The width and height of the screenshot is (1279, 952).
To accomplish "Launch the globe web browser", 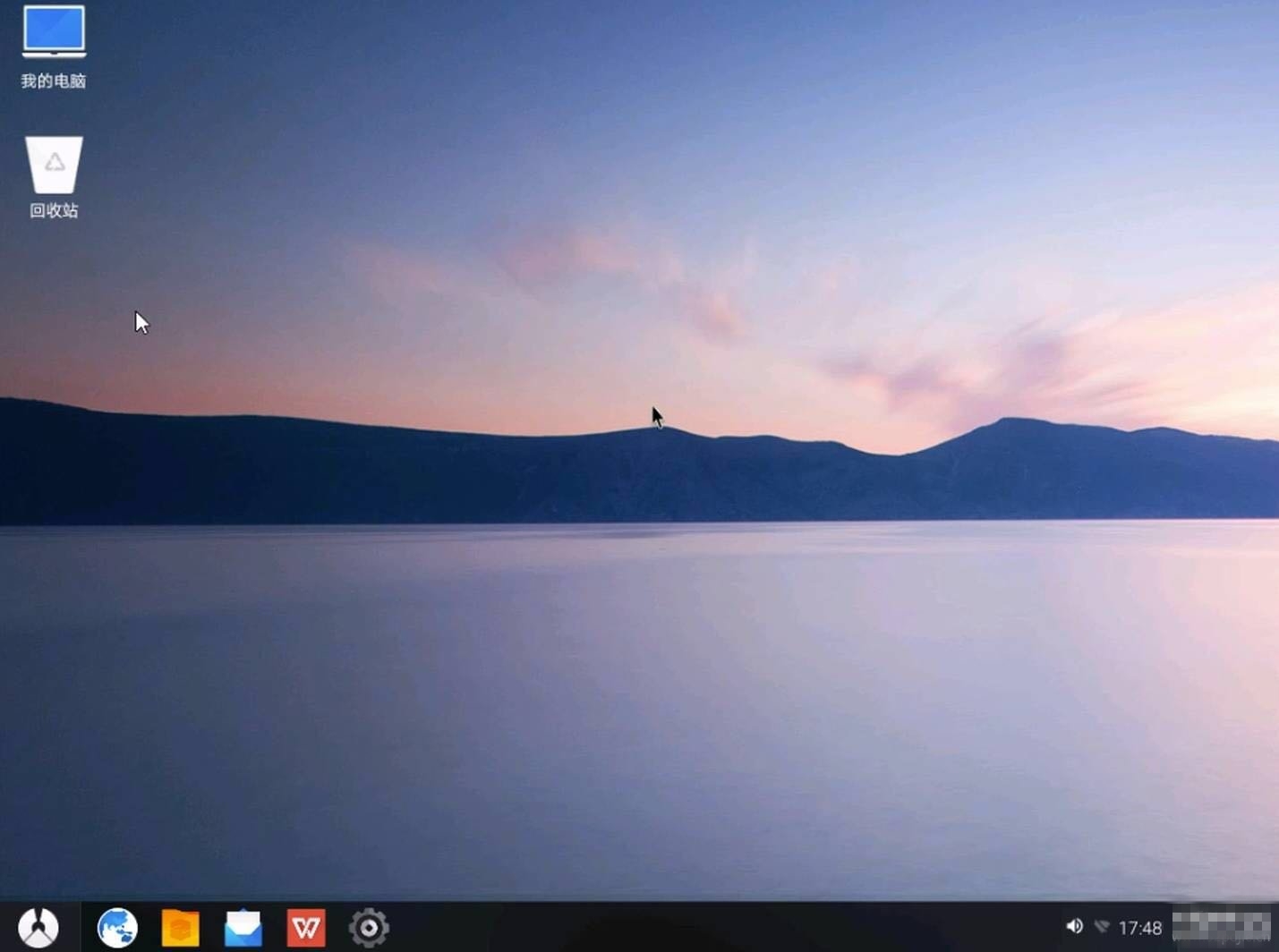I will pyautogui.click(x=117, y=927).
